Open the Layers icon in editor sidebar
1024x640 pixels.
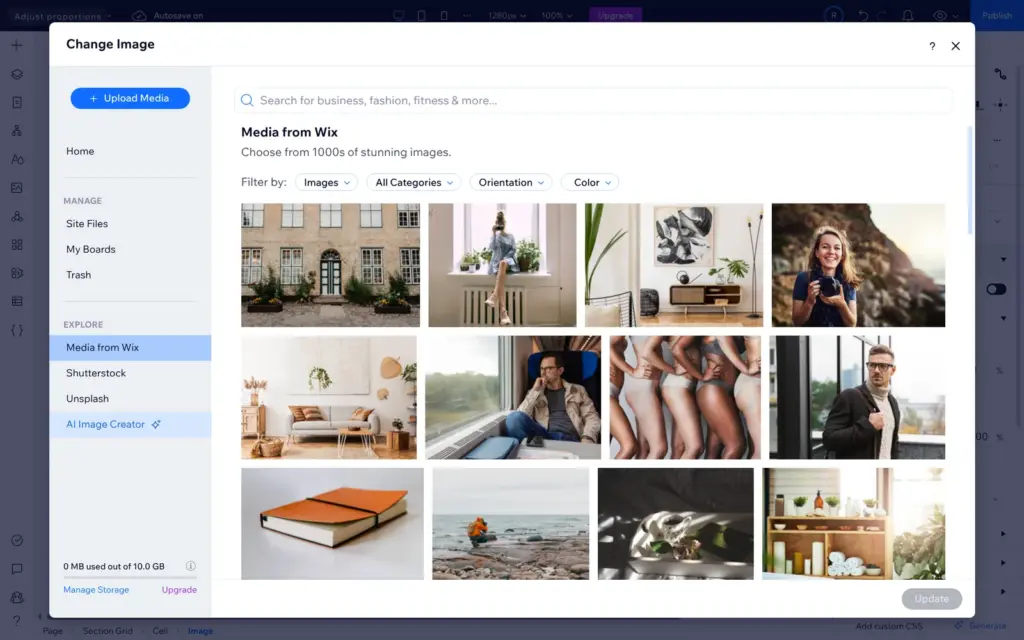(17, 74)
